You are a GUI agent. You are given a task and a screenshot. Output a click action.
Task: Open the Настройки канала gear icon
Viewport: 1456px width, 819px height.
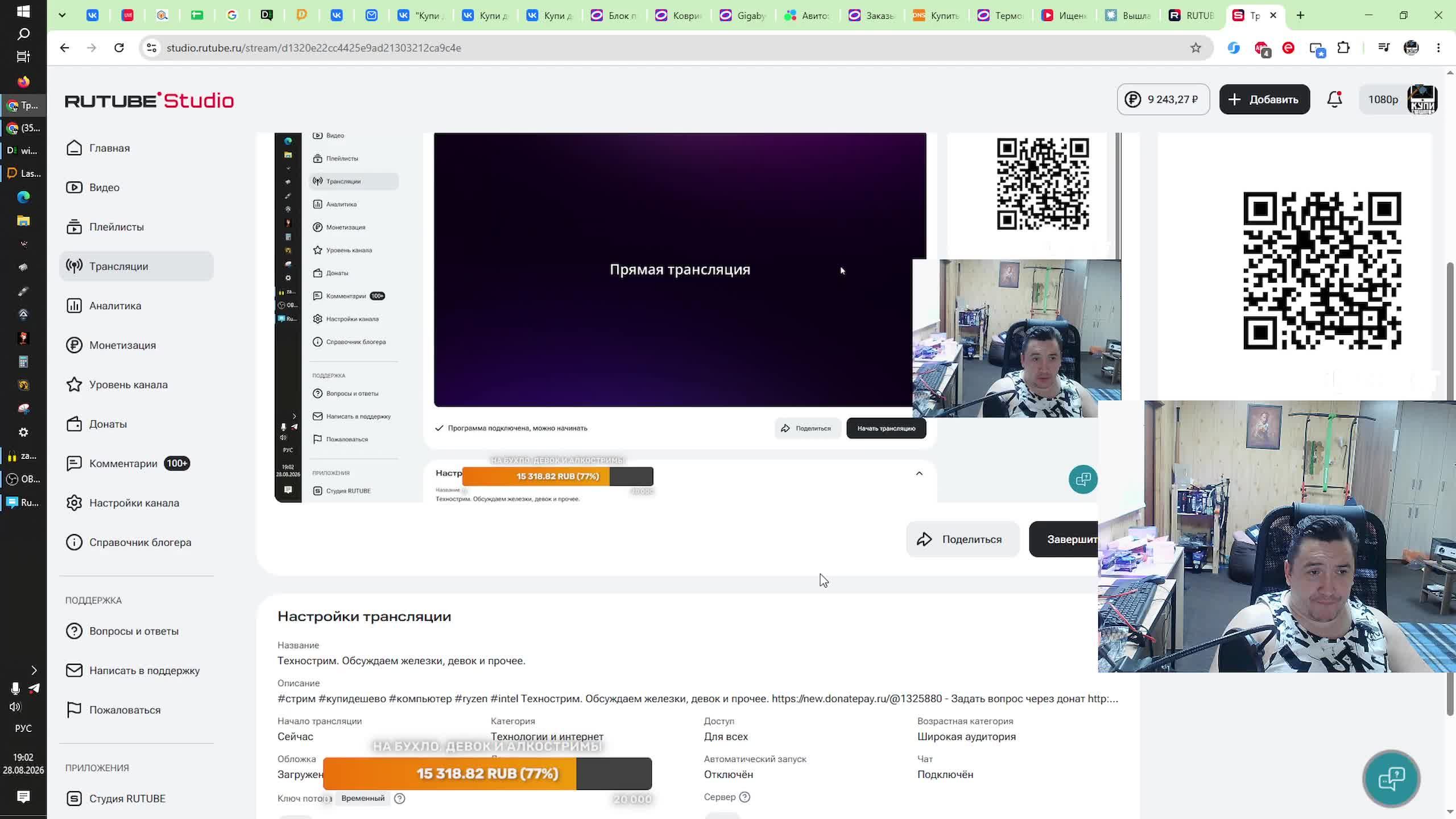click(x=74, y=503)
